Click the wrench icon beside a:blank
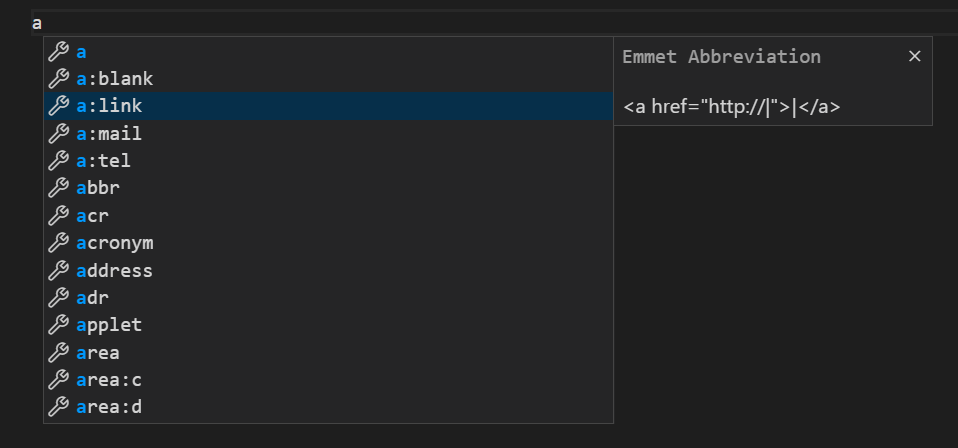Screen dimensions: 958x448 (59, 79)
